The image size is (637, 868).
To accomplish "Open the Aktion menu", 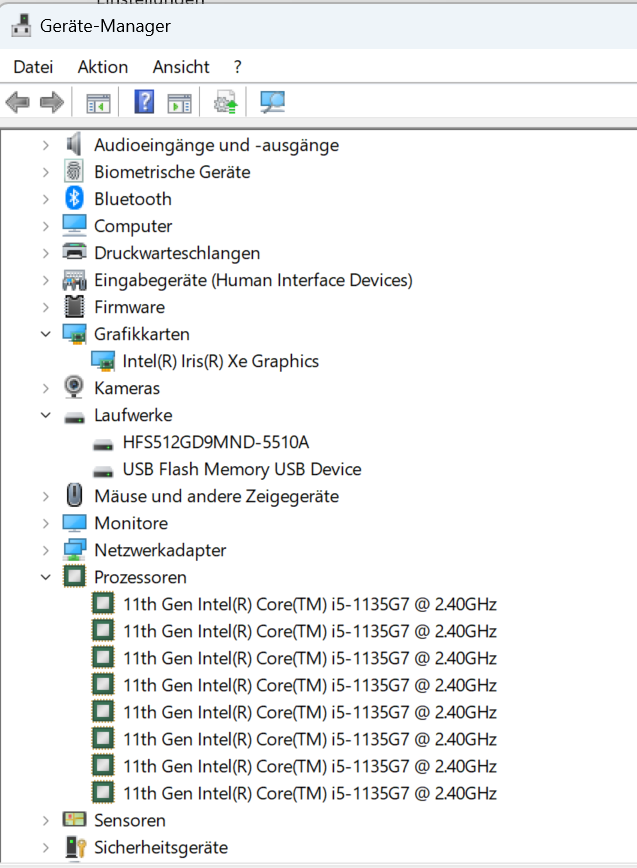I will click(103, 67).
